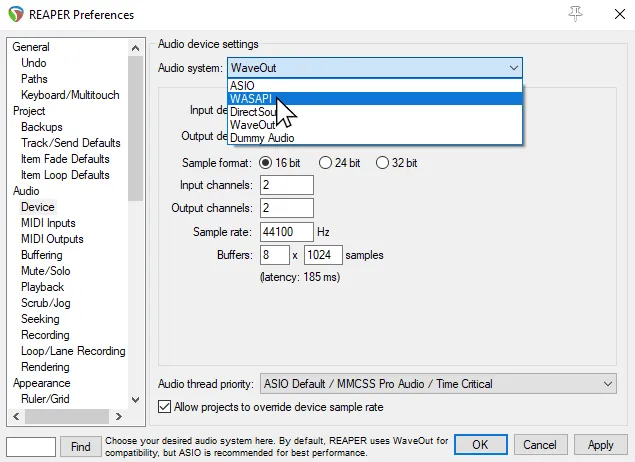This screenshot has height=462, width=635.
Task: Open the Playback page
Action: click(43, 287)
